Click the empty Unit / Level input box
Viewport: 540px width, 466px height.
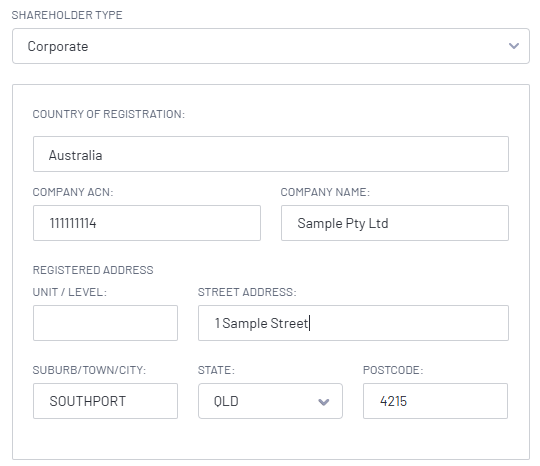coord(105,323)
